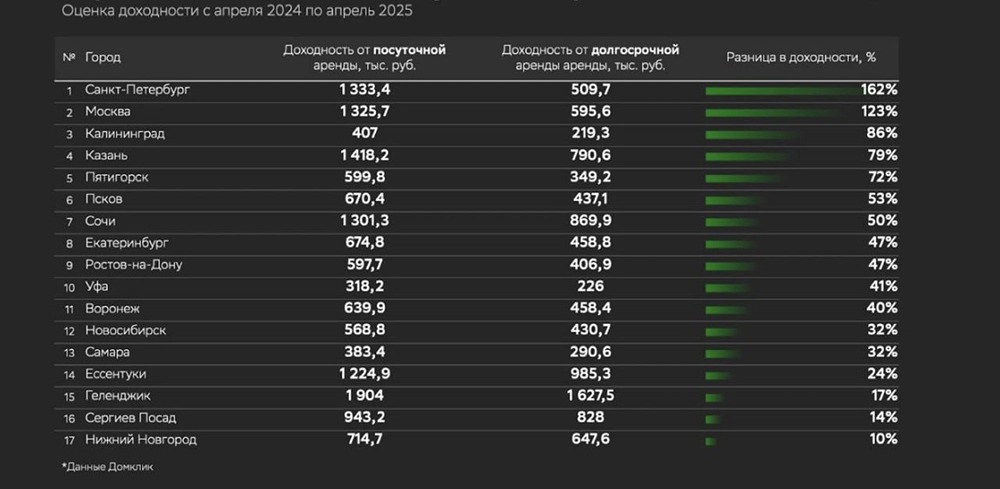Click the Оценка доходности subtitle text
The height and width of the screenshot is (489, 1000).
click(x=236, y=13)
